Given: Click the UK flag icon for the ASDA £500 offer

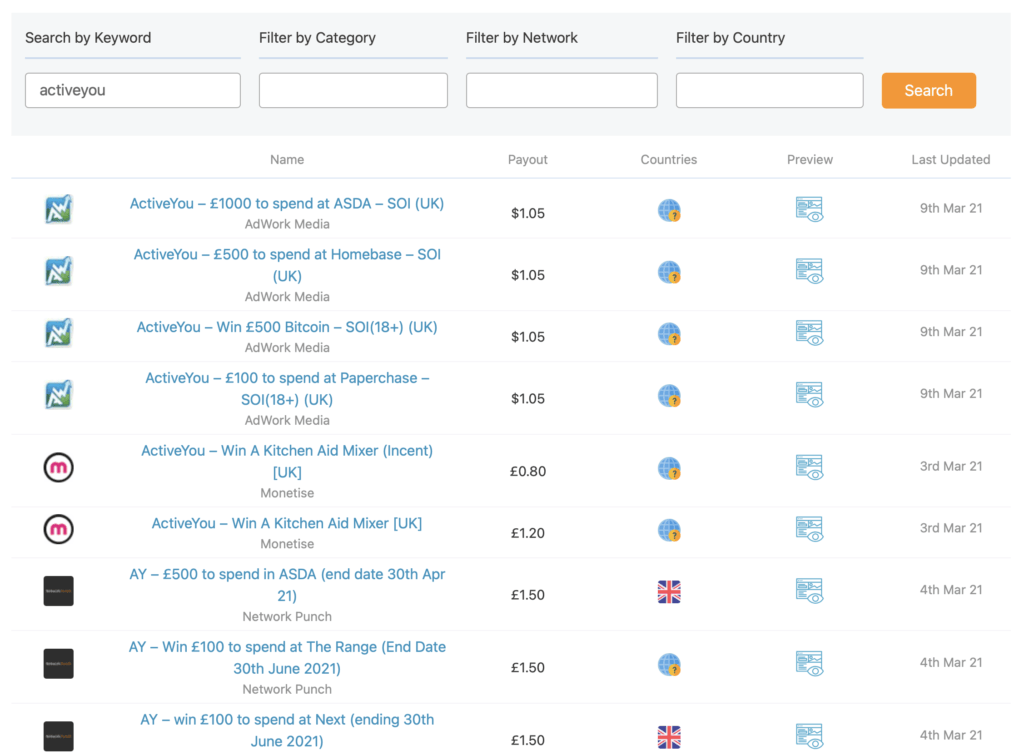Looking at the screenshot, I should coord(668,592).
